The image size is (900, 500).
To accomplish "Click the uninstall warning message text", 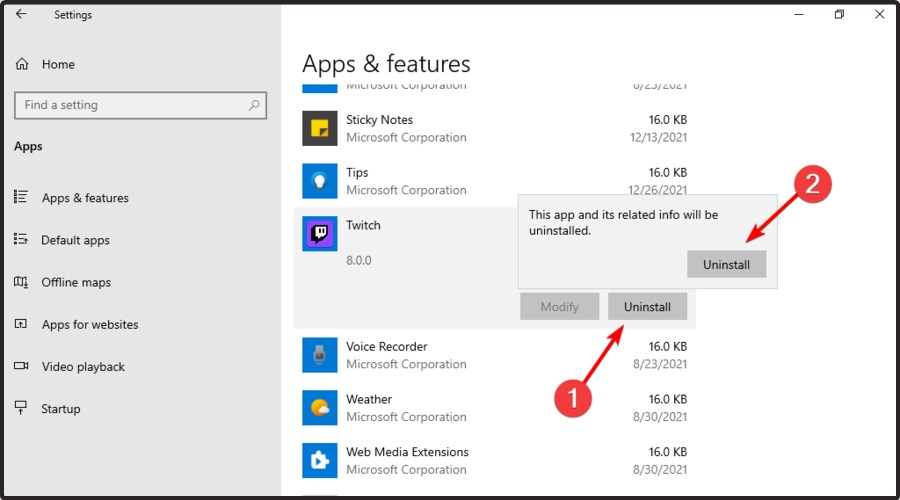I will (623, 223).
